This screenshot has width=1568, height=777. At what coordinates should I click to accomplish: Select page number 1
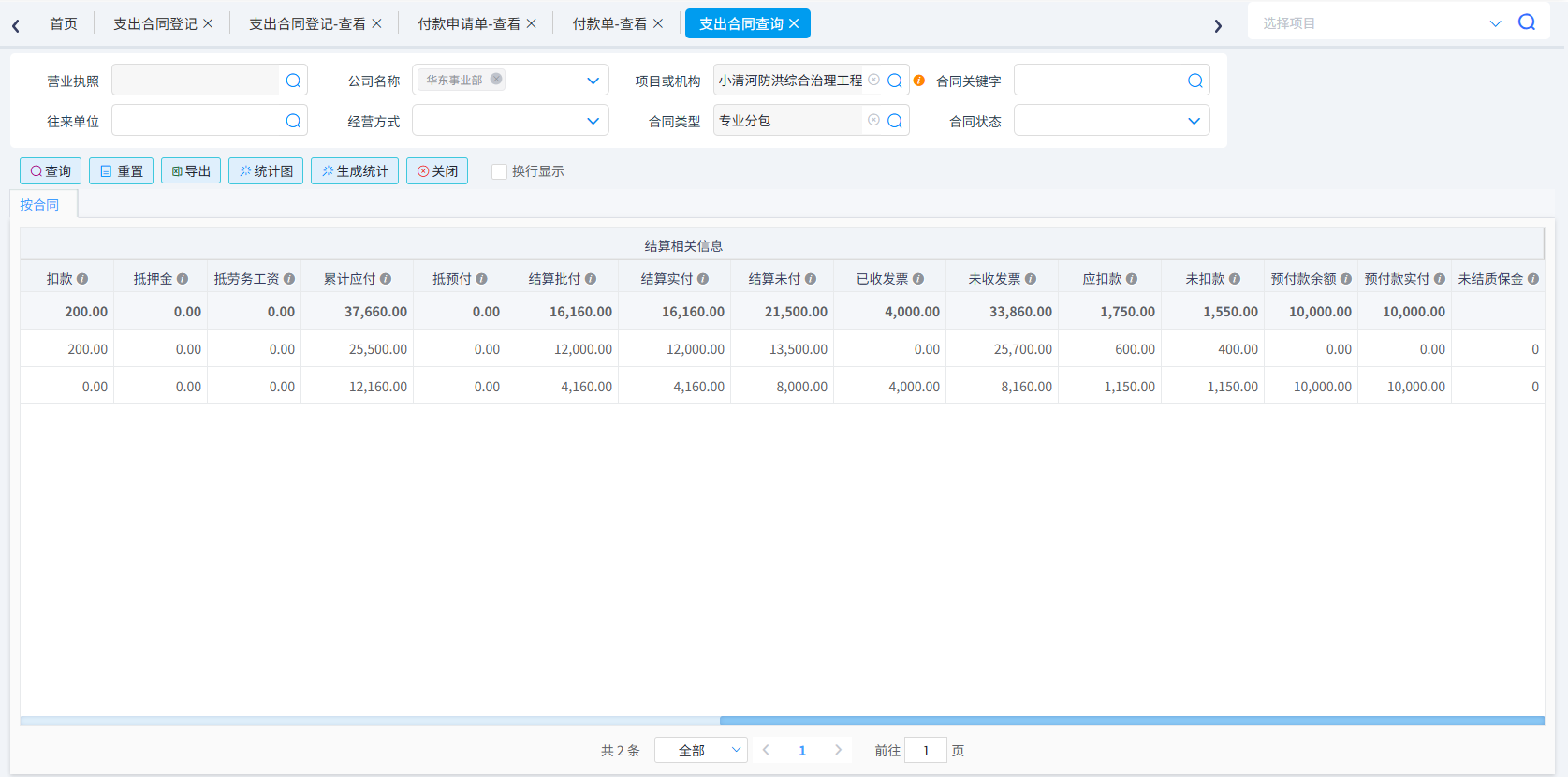click(x=802, y=751)
